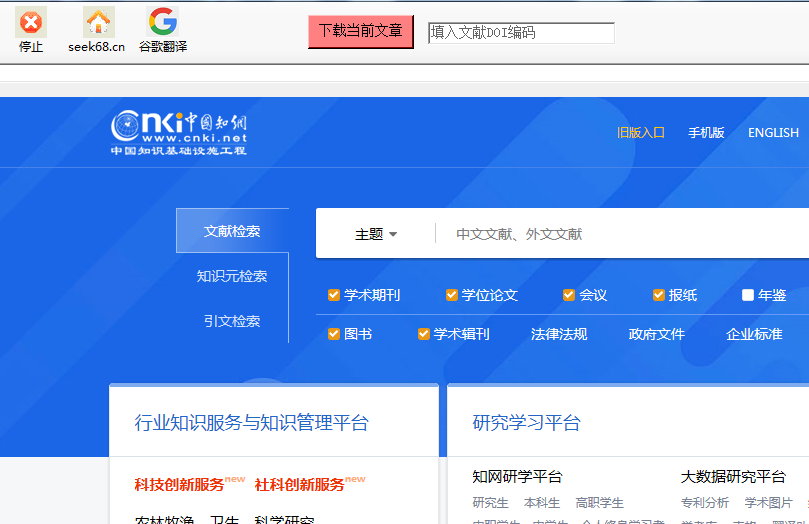Select the 知识元检索 tab
This screenshot has width=809, height=524.
[232, 276]
